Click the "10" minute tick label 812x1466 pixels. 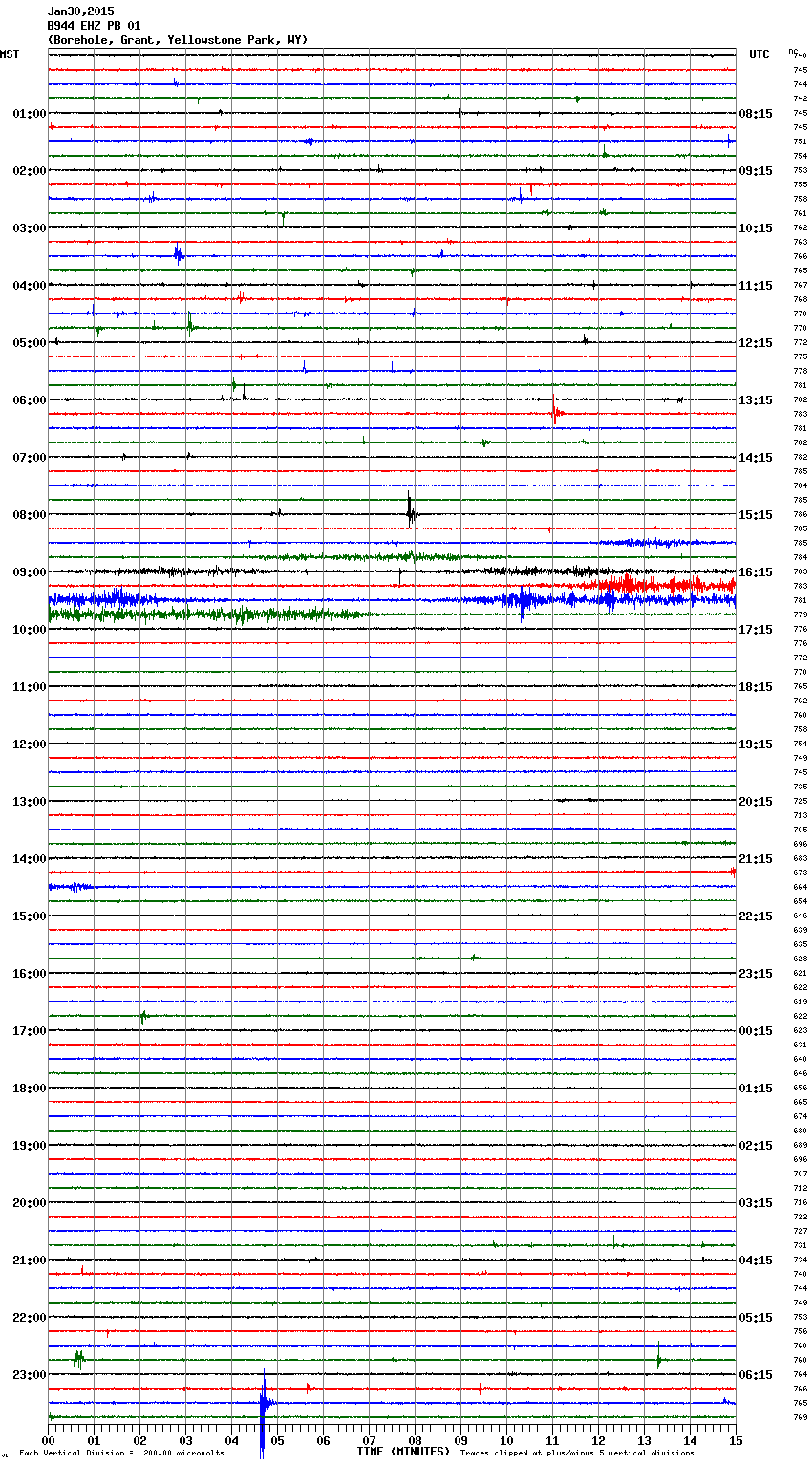click(507, 1440)
